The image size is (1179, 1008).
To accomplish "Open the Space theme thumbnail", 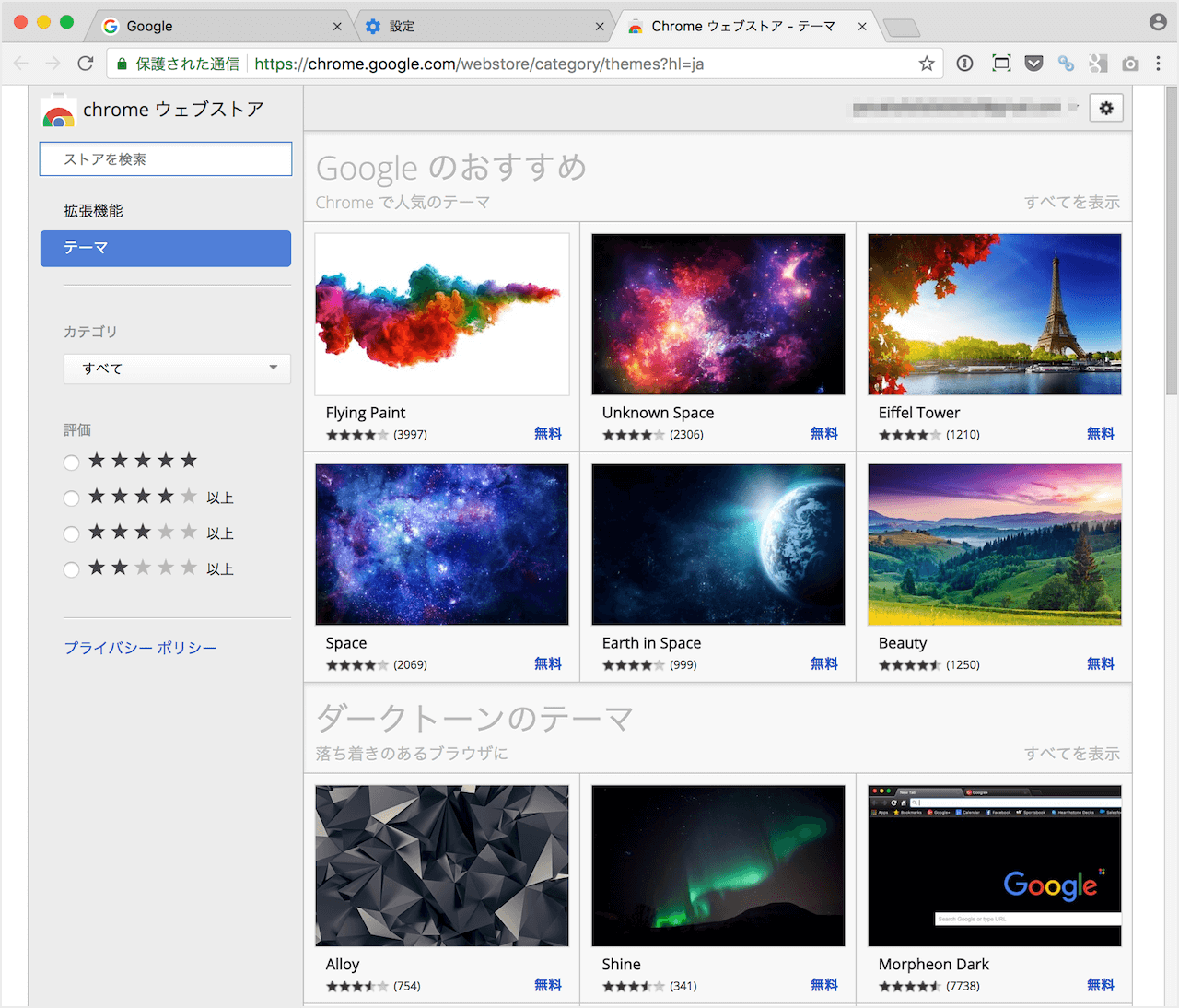I will coord(442,545).
